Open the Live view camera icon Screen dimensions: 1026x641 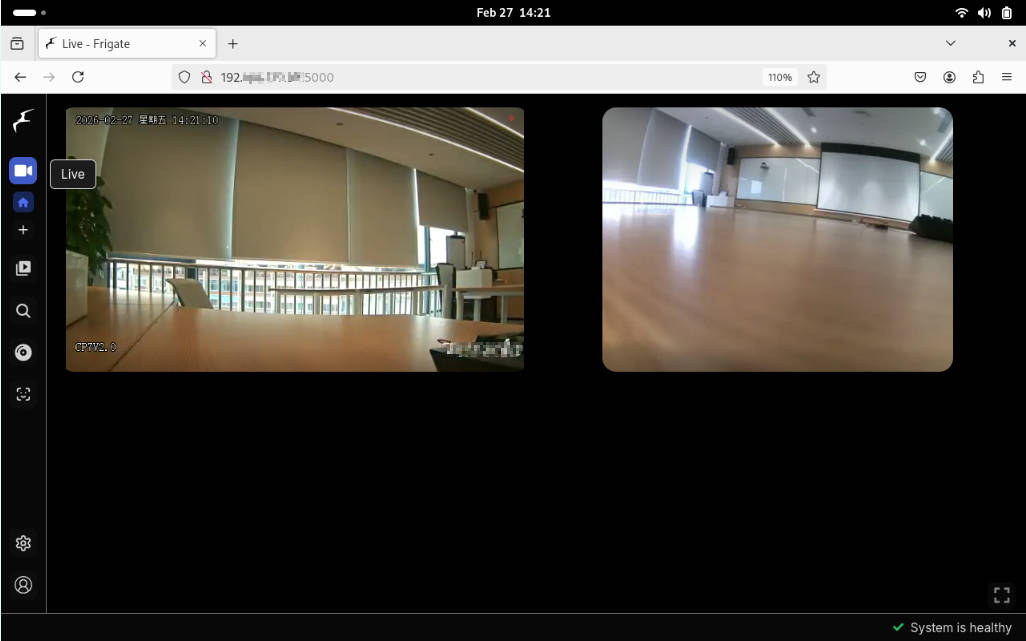pyautogui.click(x=23, y=171)
